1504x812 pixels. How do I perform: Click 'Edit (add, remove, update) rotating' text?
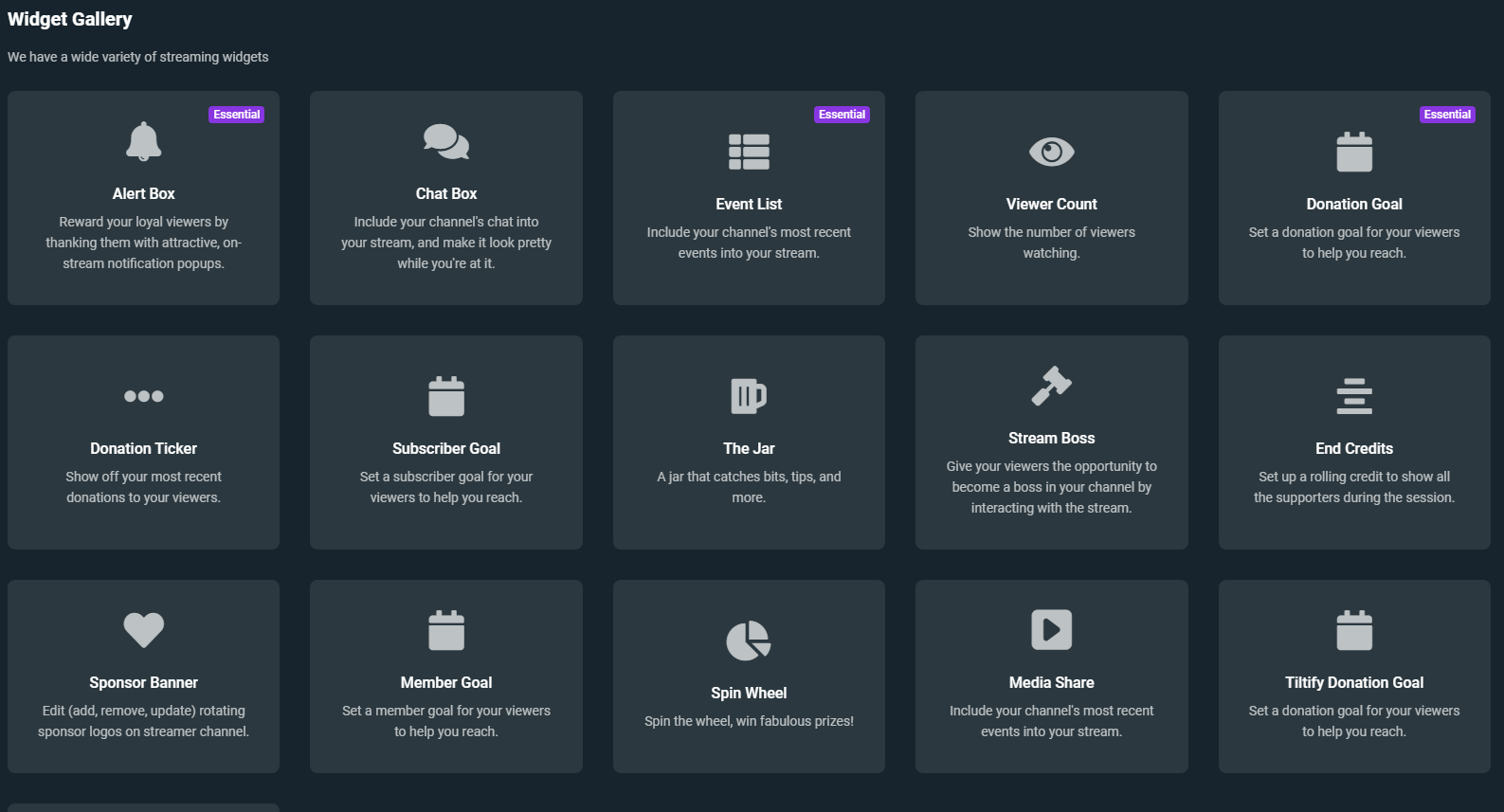click(143, 711)
